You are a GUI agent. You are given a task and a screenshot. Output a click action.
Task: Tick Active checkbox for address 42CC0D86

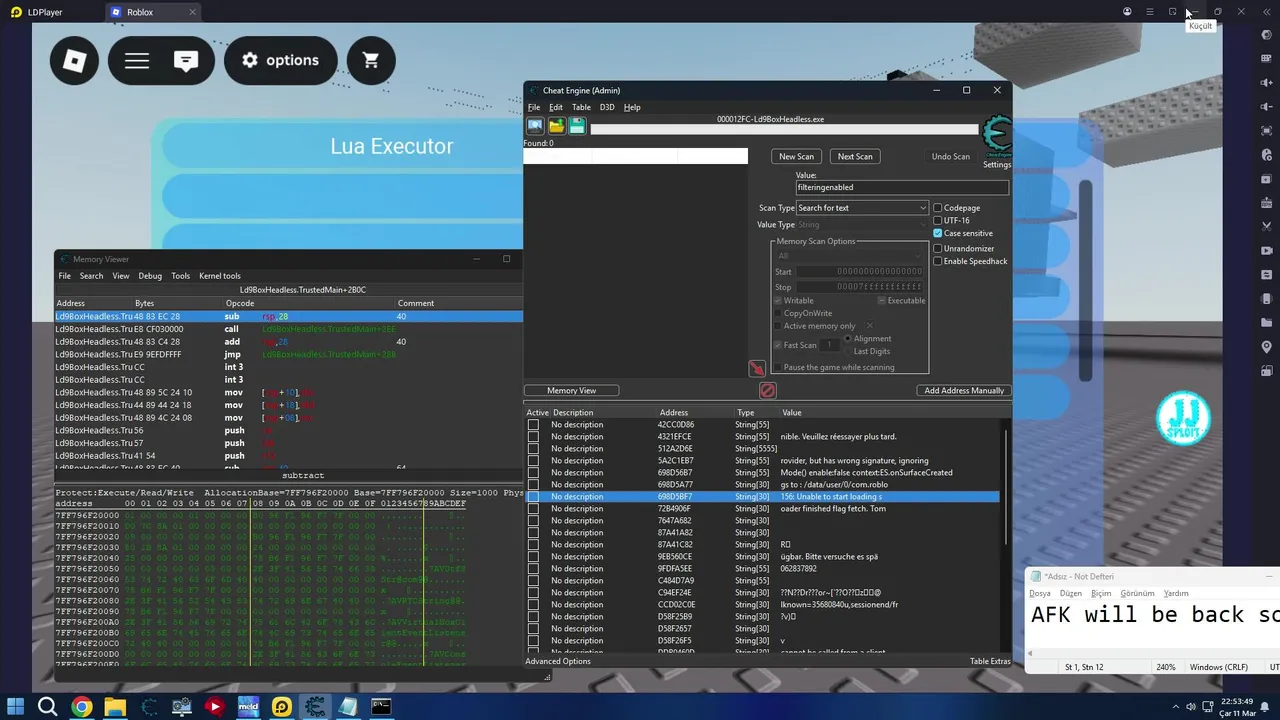(x=533, y=425)
